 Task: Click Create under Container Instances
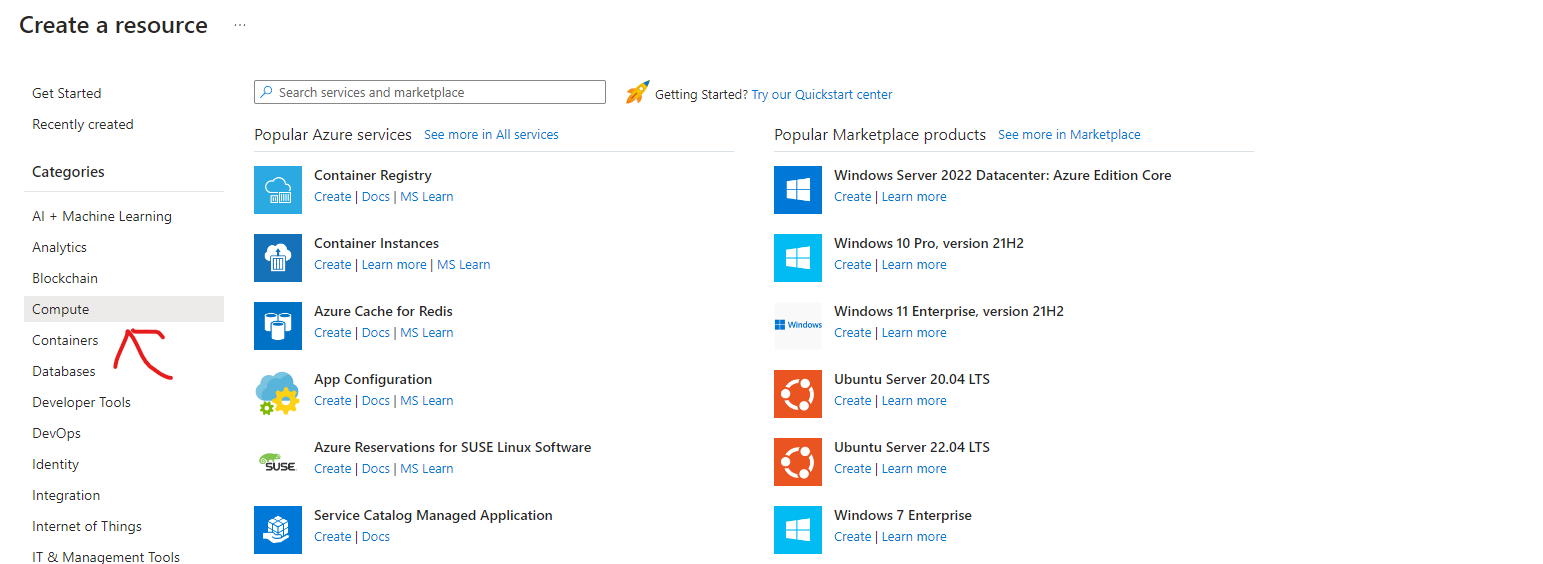333,265
